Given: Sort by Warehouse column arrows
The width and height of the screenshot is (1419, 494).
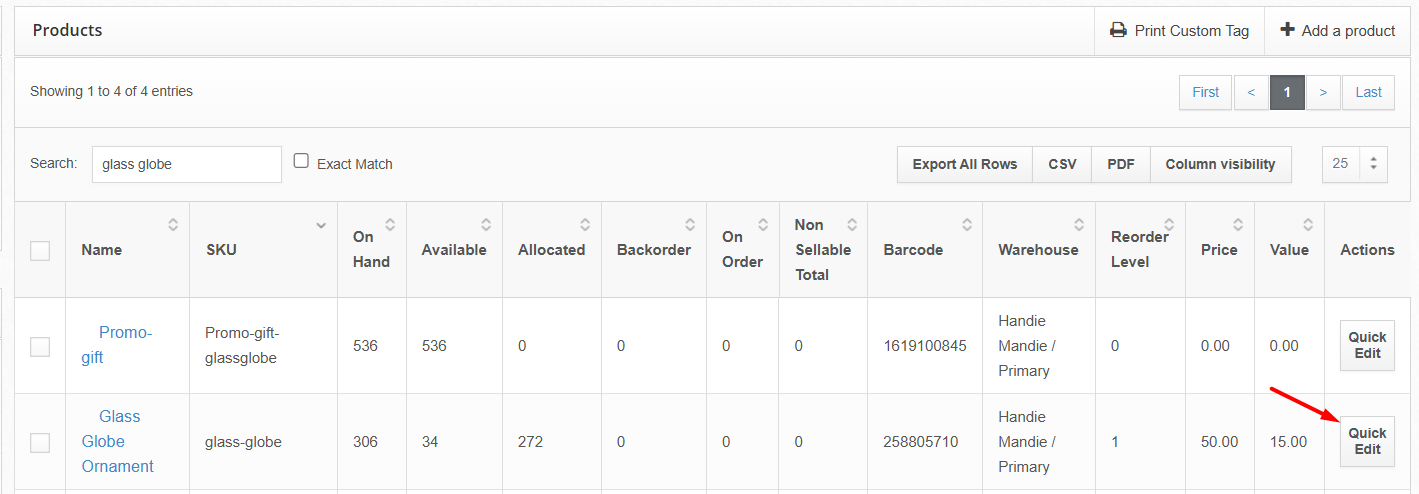Looking at the screenshot, I should (1079, 225).
